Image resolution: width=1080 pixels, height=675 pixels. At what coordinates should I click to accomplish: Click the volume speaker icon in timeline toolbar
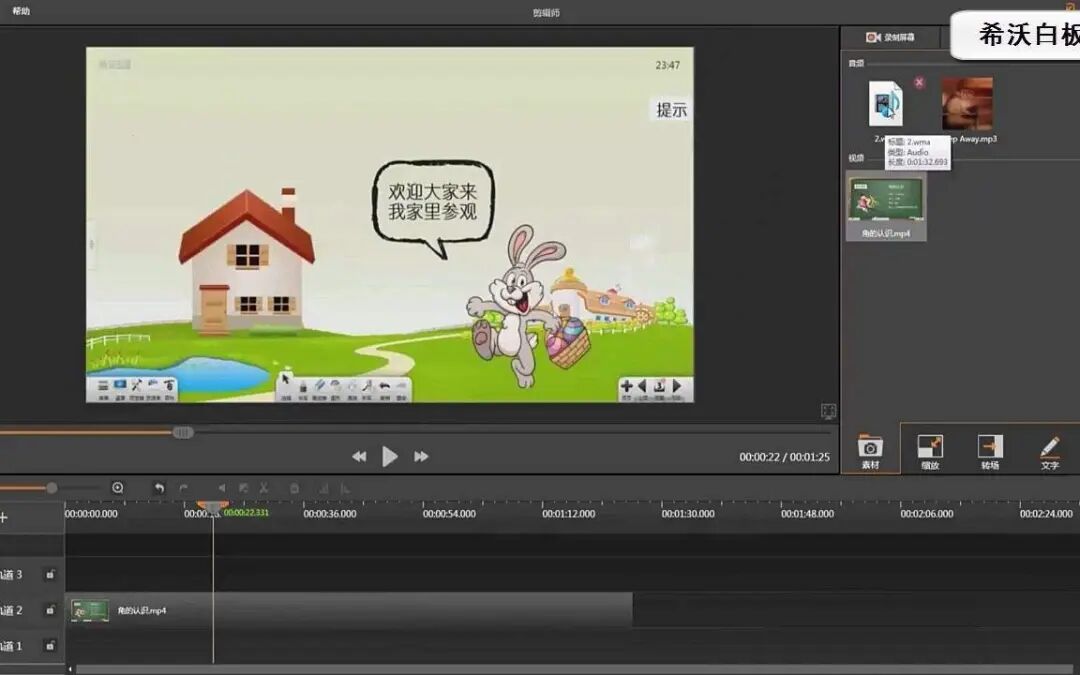[x=222, y=488]
